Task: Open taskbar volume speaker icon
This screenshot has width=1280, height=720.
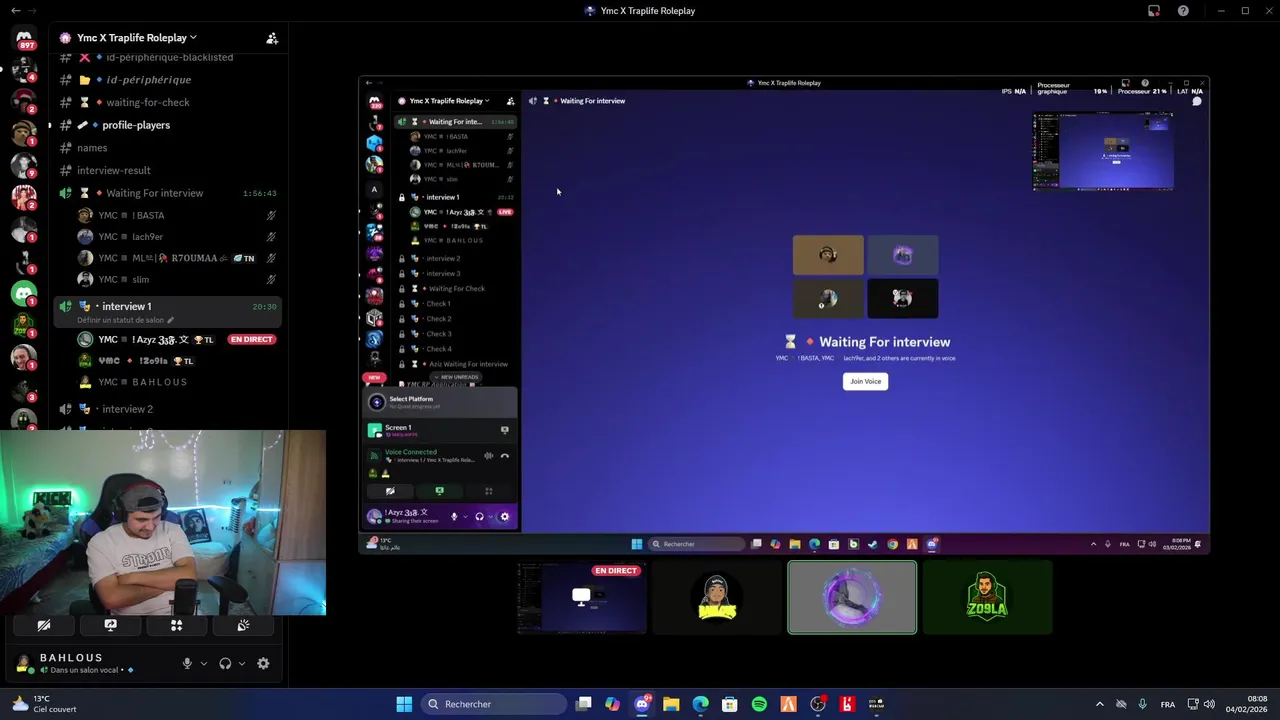Action: (1209, 704)
